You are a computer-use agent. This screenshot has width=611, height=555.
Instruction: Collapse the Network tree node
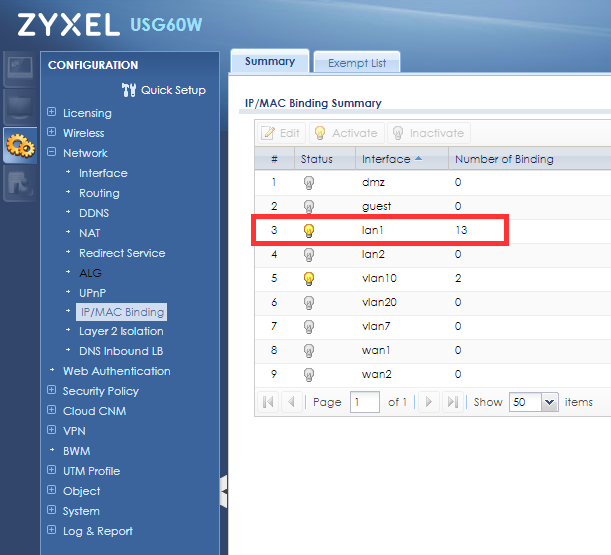tap(51, 153)
